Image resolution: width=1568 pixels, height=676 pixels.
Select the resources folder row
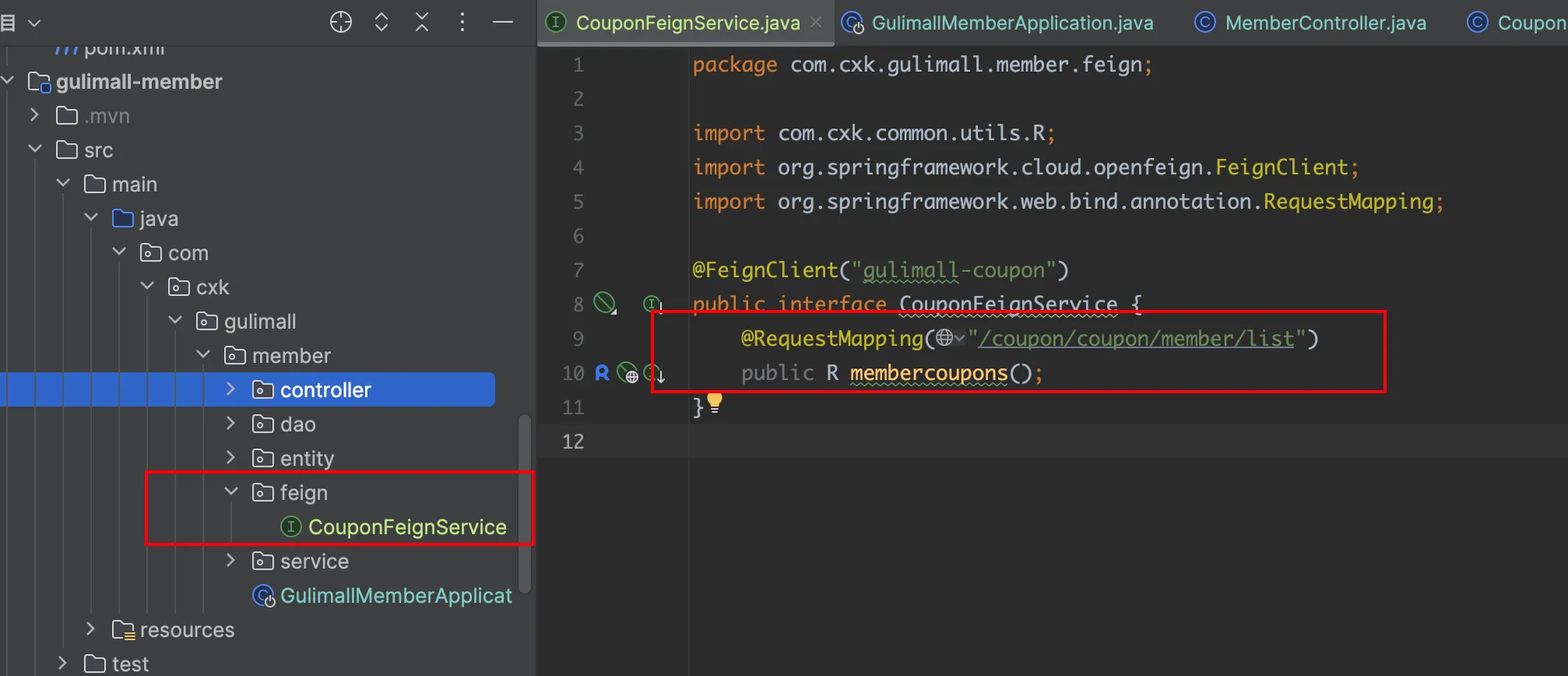[187, 630]
